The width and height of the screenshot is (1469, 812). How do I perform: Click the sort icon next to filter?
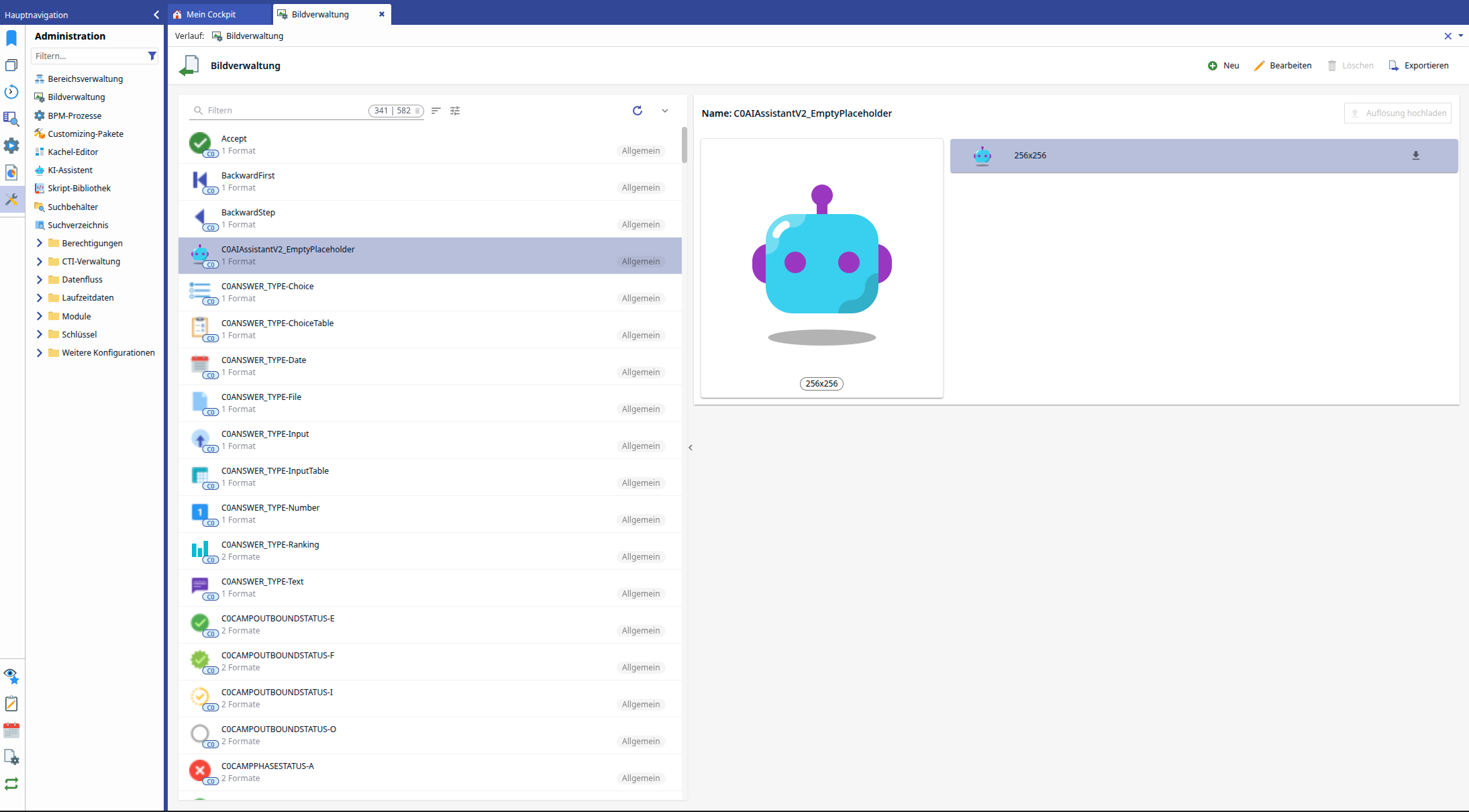(436, 111)
